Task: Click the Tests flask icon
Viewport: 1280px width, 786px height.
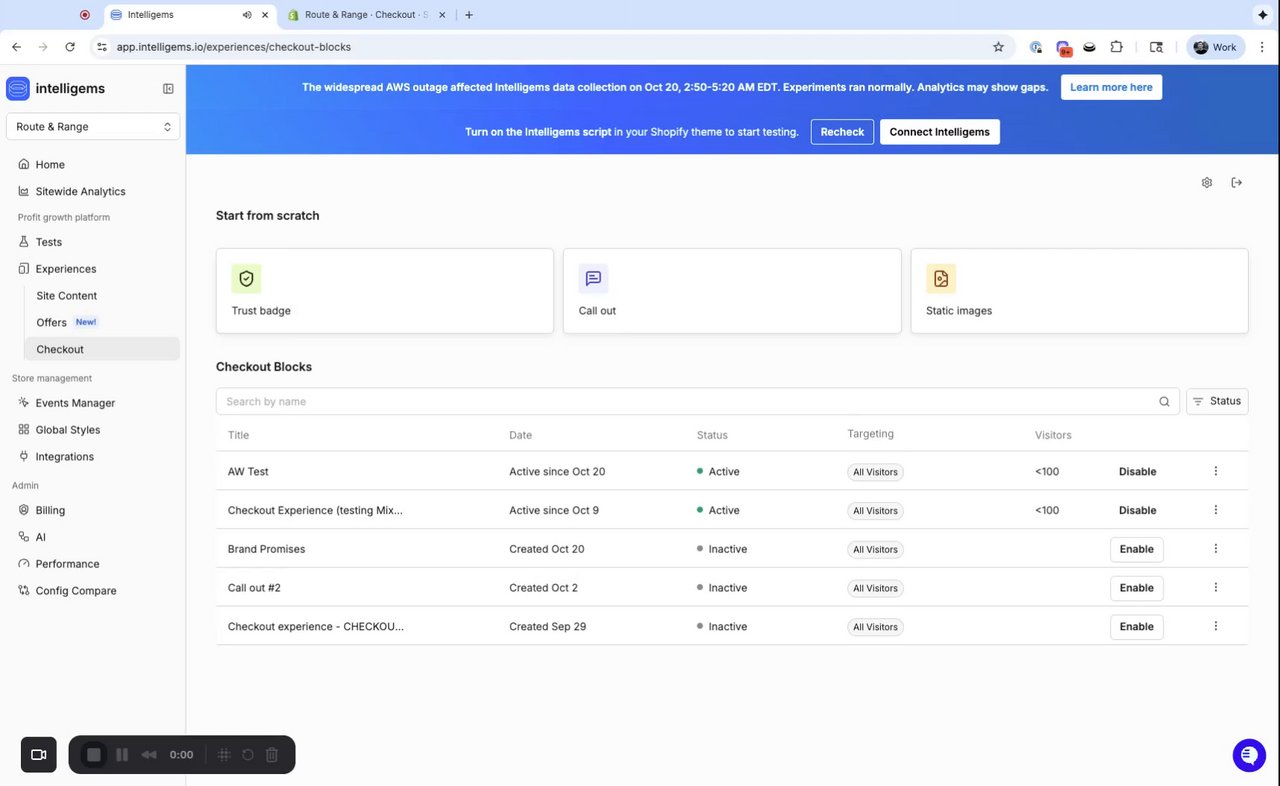Action: 24,242
